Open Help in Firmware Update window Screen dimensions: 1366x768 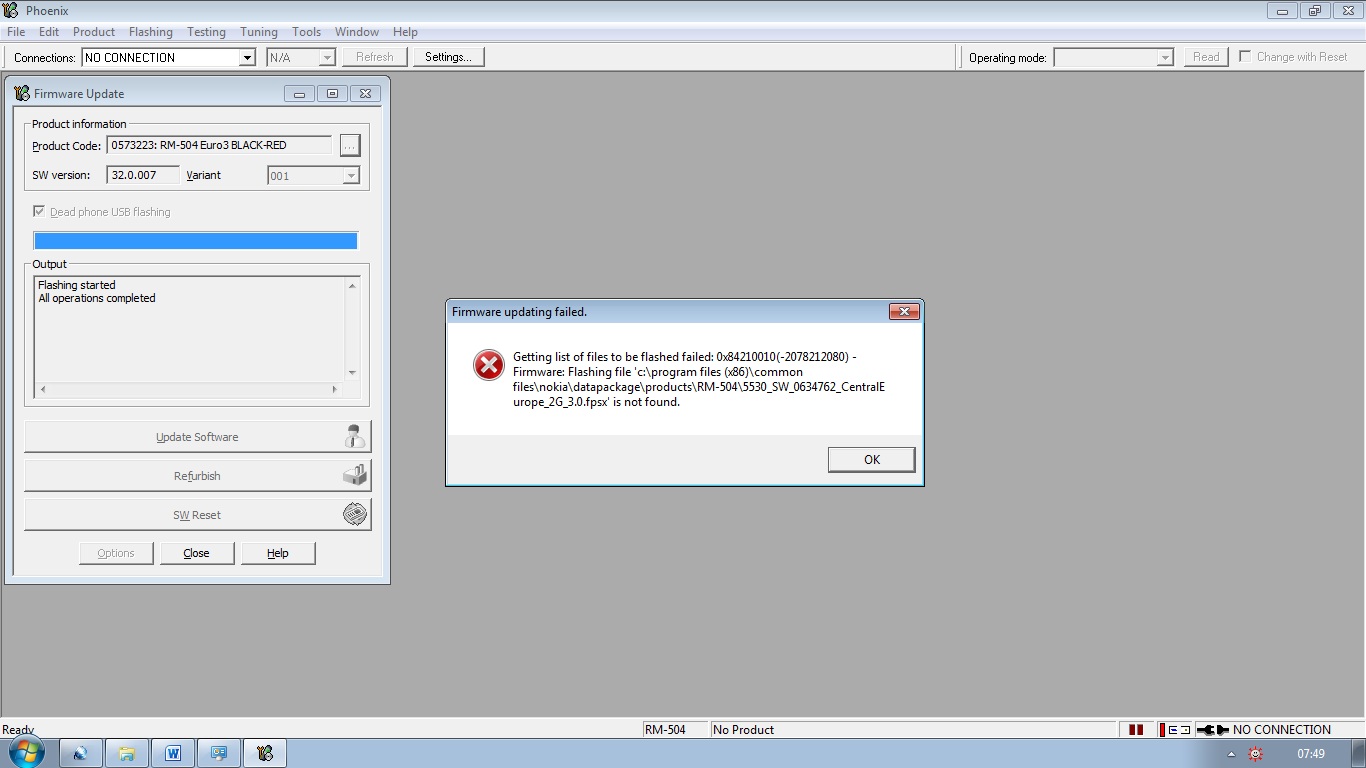278,553
